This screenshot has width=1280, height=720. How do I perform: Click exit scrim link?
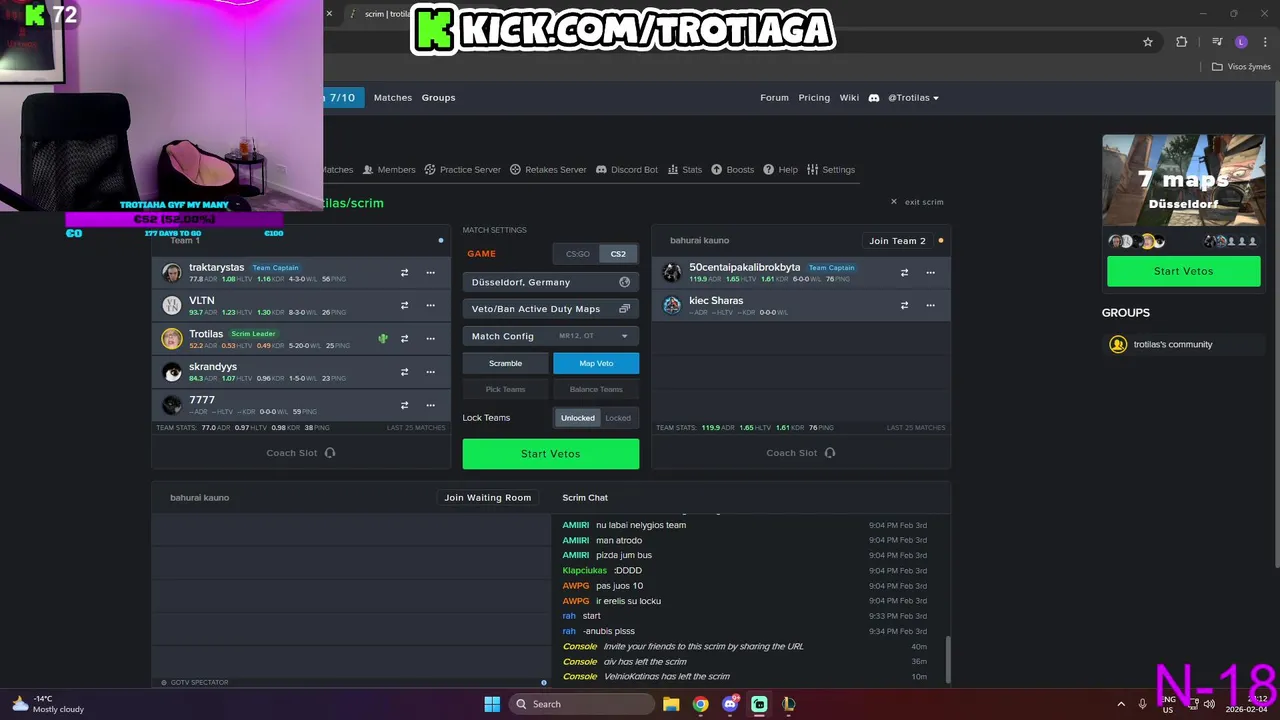[917, 202]
